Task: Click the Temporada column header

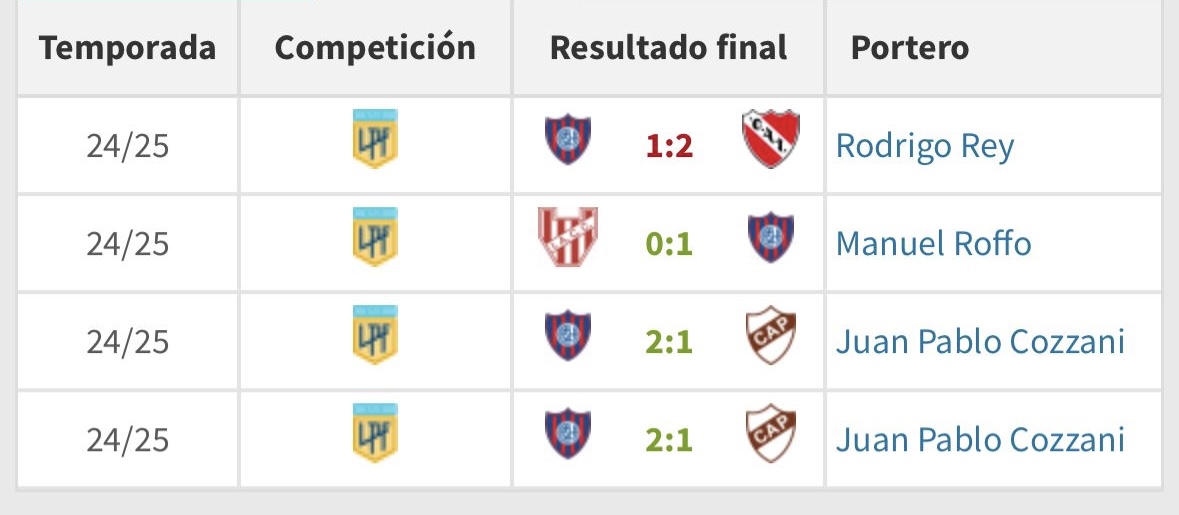Action: click(128, 47)
